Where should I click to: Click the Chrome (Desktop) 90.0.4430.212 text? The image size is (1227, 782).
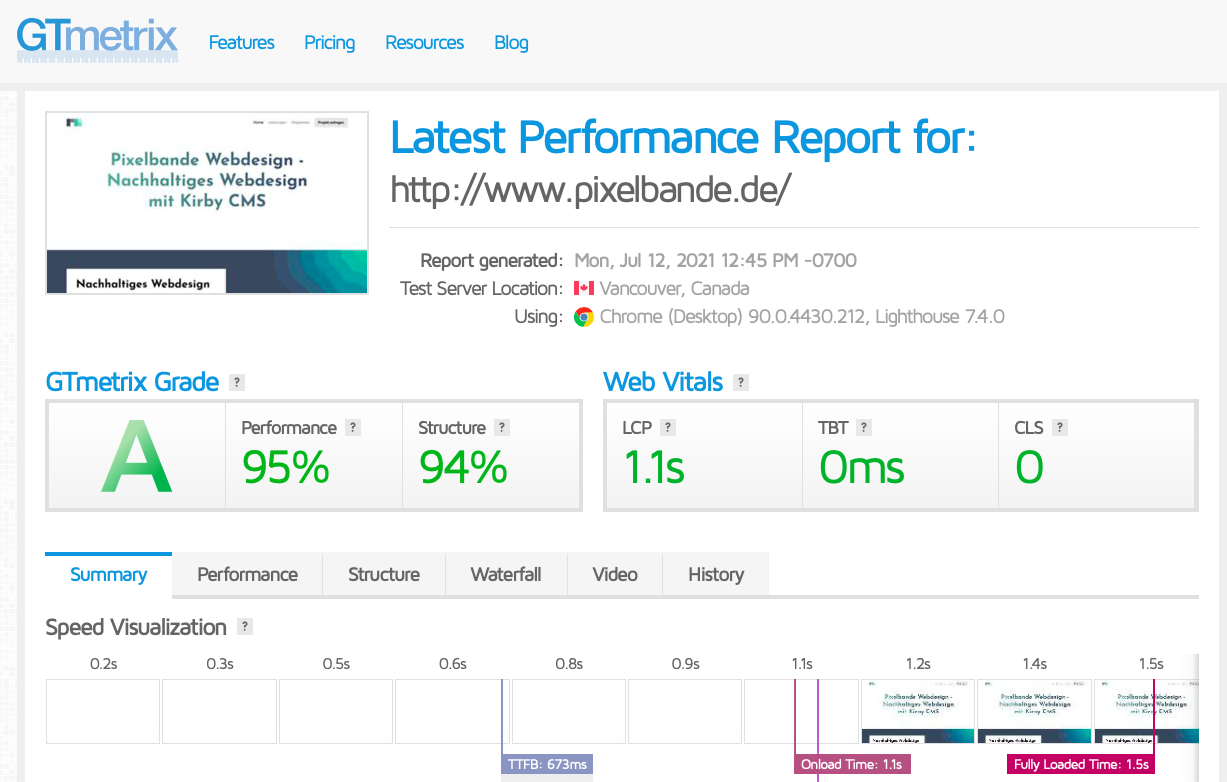(737, 317)
